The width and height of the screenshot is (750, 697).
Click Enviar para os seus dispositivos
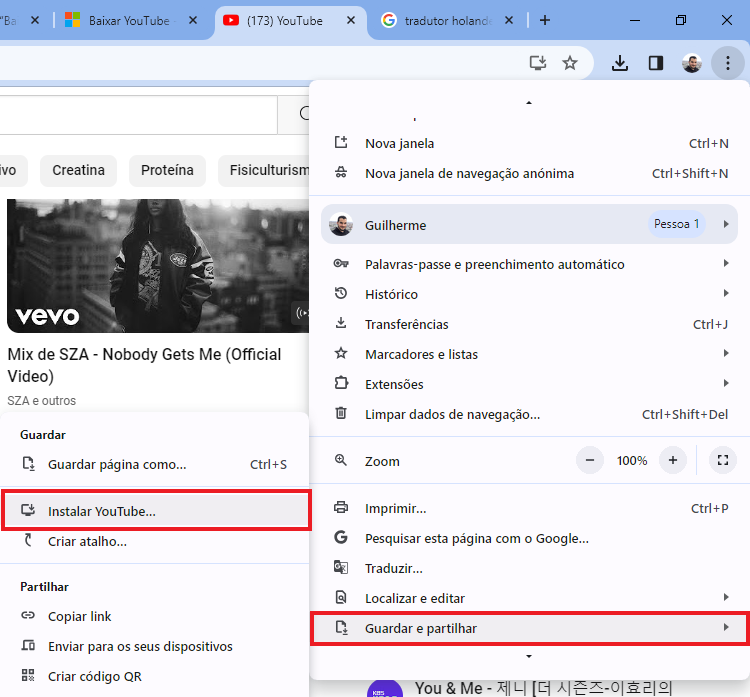pos(154,647)
